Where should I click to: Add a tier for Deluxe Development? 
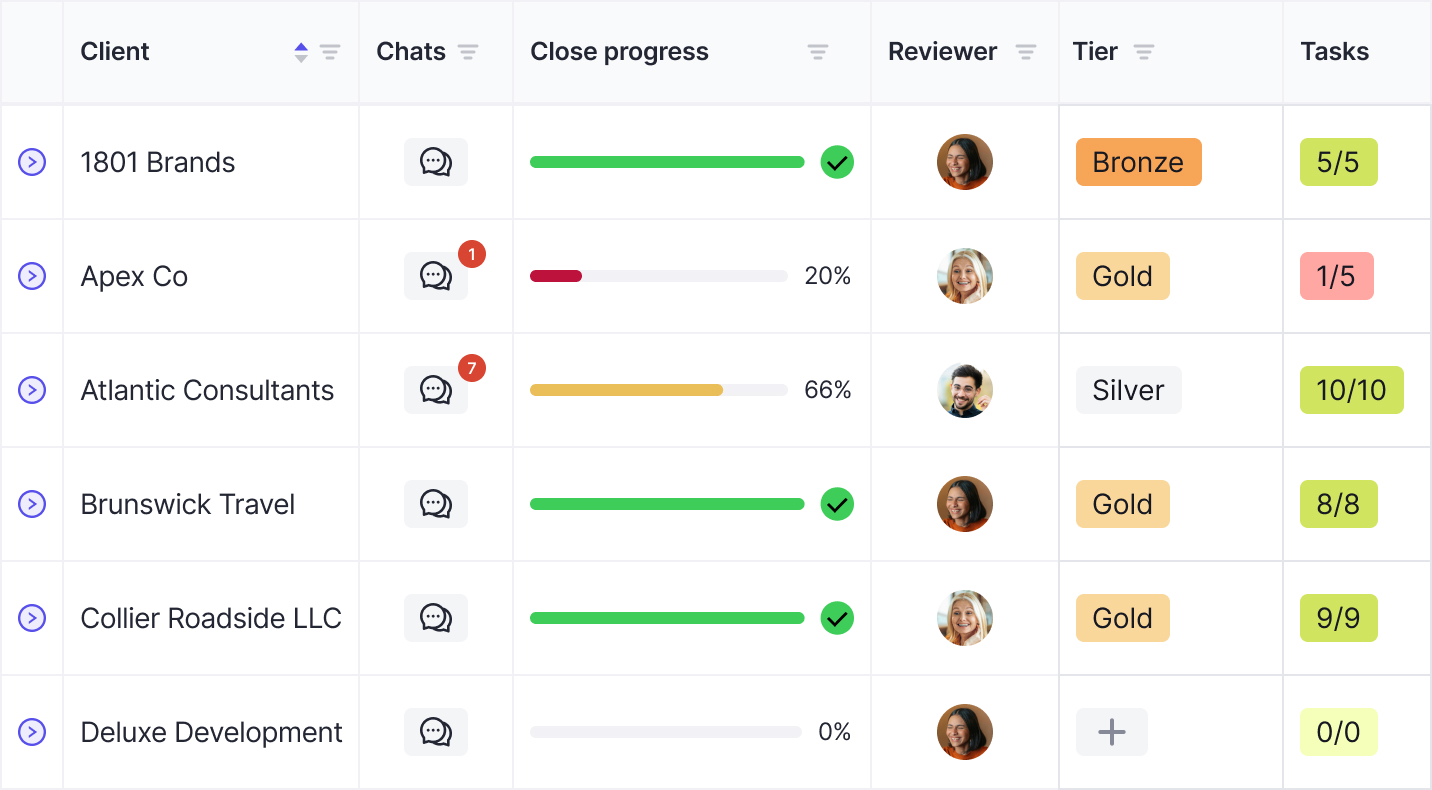pyautogui.click(x=1111, y=732)
